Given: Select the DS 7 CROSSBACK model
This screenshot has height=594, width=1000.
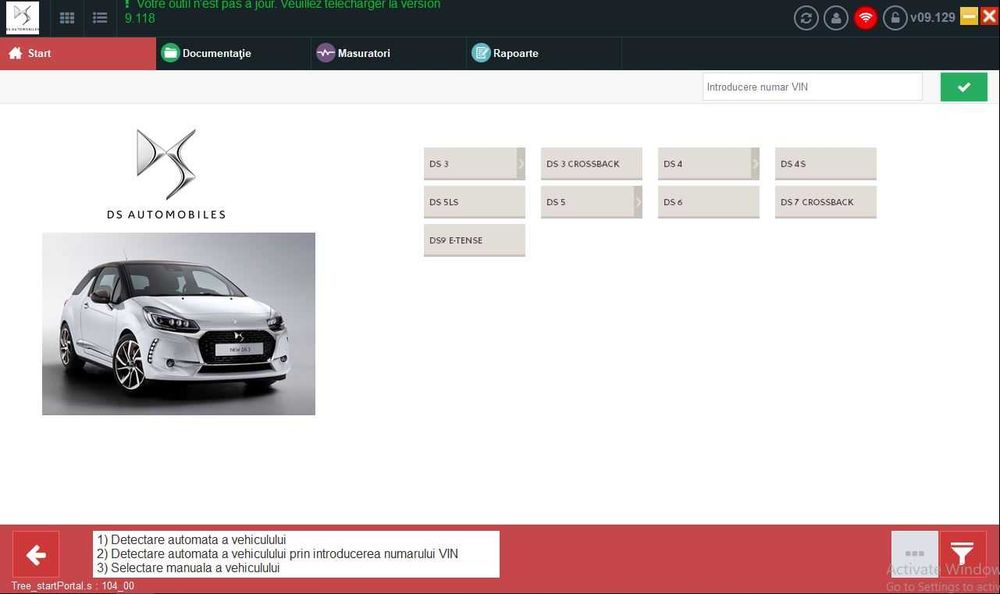Looking at the screenshot, I should [x=825, y=202].
